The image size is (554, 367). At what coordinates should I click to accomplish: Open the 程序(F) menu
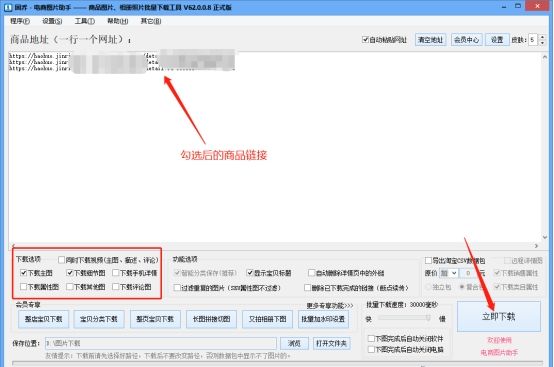coord(20,21)
